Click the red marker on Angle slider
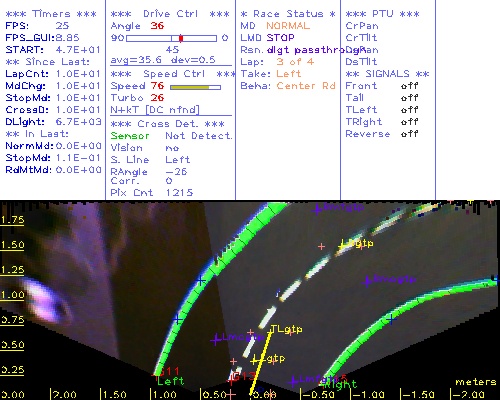Screen dimensions: 500x400 tap(181, 38)
